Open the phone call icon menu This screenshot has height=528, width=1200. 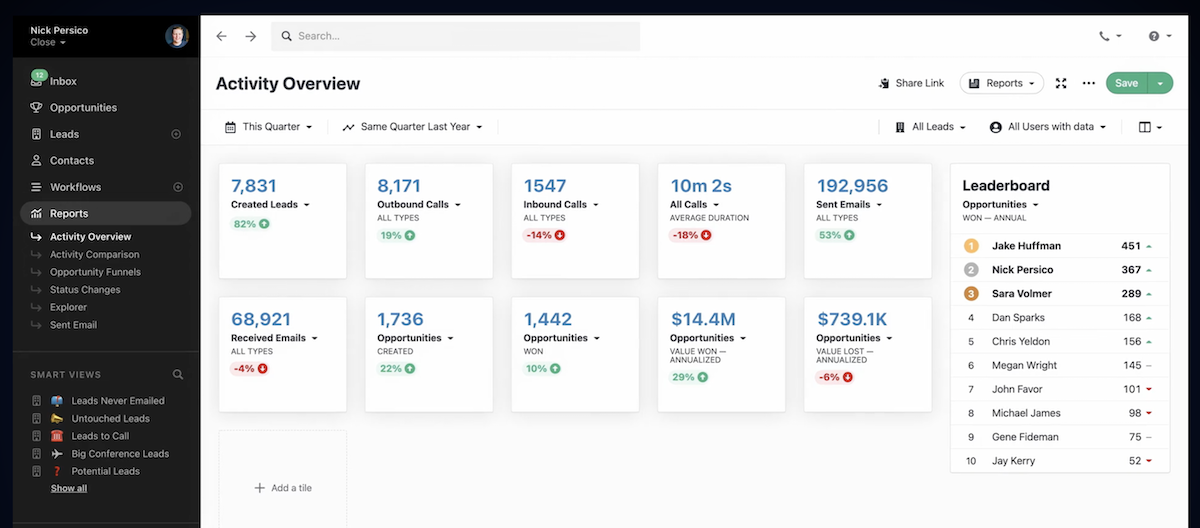1110,36
